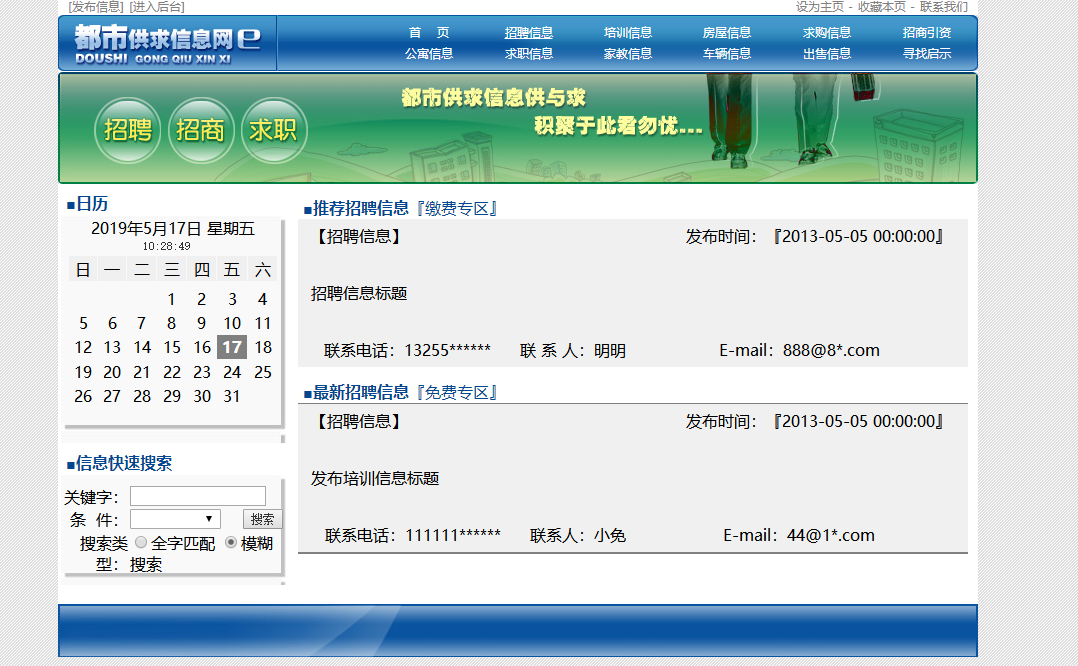Click the 设为主页 link
The height and width of the screenshot is (666, 1078).
point(820,7)
